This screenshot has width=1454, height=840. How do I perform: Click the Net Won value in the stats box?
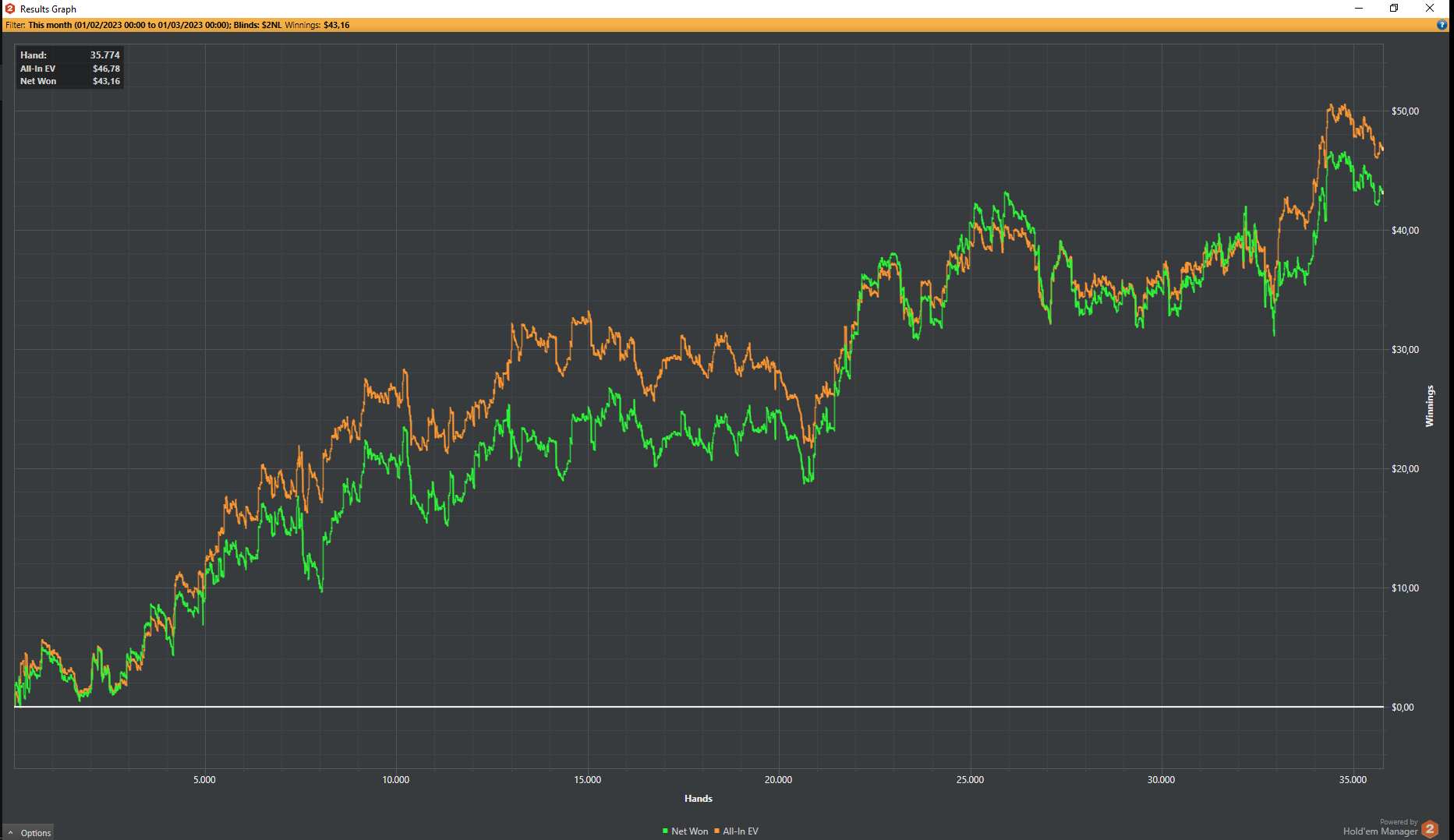[x=107, y=81]
